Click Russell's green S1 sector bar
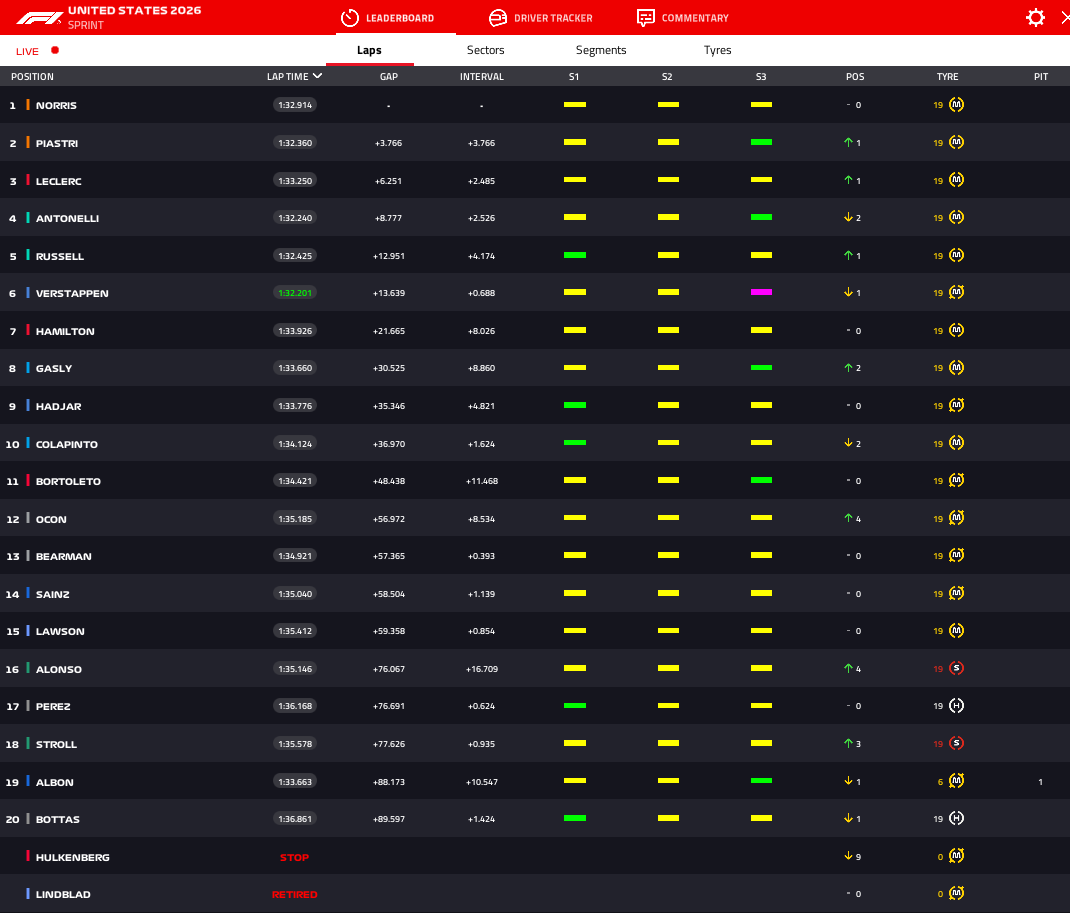The image size is (1070, 913). (x=575, y=255)
